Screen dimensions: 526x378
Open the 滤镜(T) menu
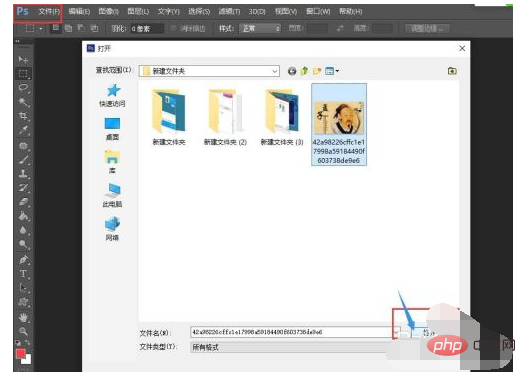229,12
